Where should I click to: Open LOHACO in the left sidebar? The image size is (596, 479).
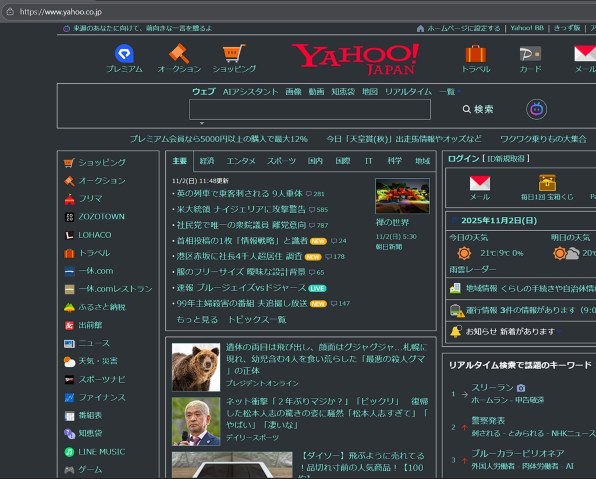pos(95,235)
